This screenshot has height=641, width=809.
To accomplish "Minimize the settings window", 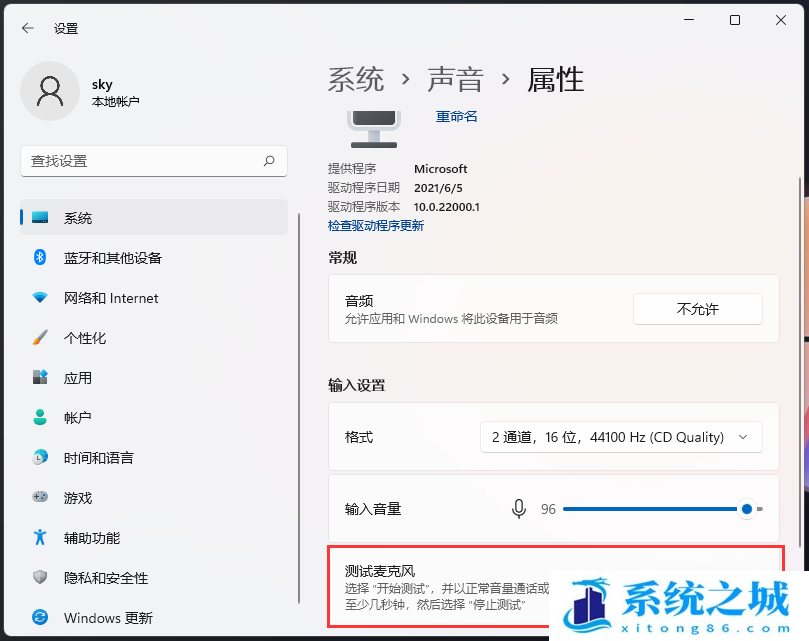I will pos(689,20).
